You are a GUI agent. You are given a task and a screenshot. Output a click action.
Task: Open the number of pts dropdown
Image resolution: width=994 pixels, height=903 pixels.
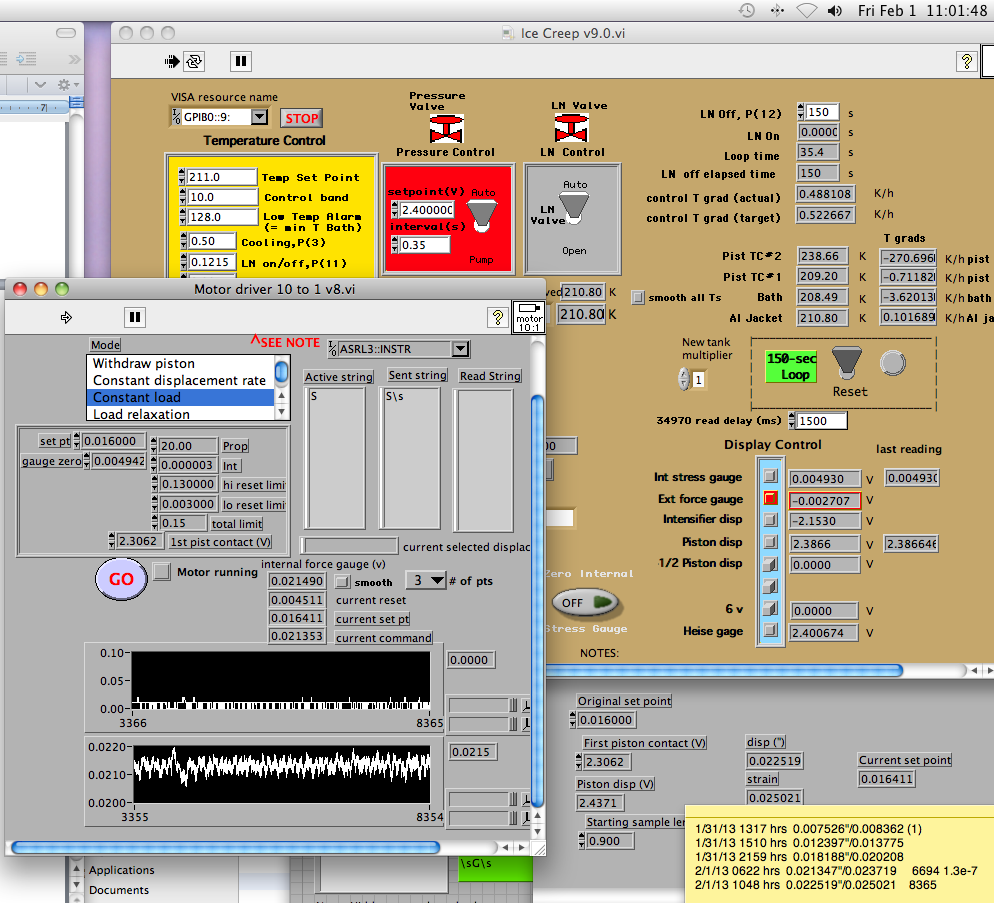[436, 580]
